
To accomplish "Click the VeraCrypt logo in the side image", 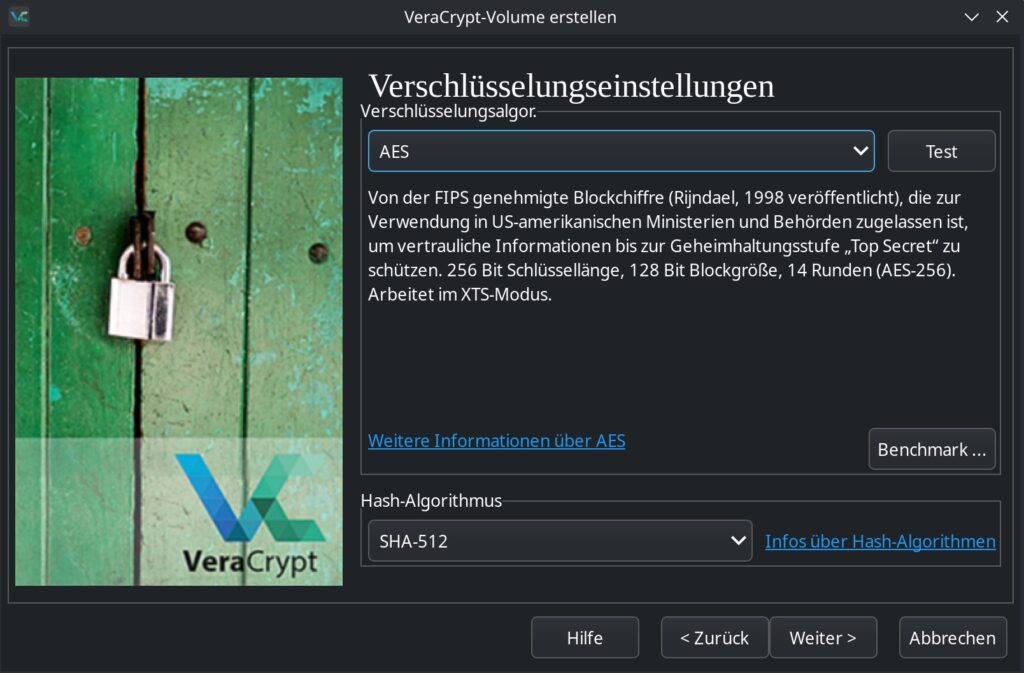I will [x=248, y=515].
